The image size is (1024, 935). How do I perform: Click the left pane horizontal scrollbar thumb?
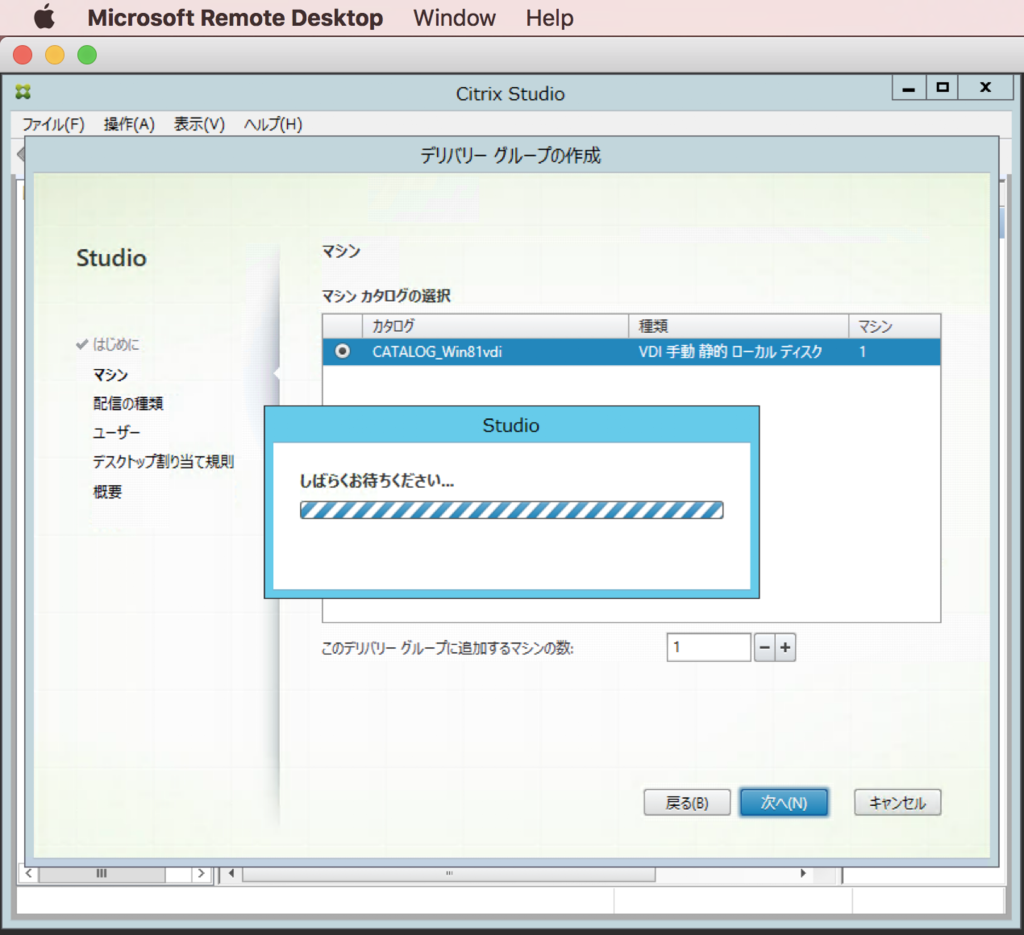[101, 874]
